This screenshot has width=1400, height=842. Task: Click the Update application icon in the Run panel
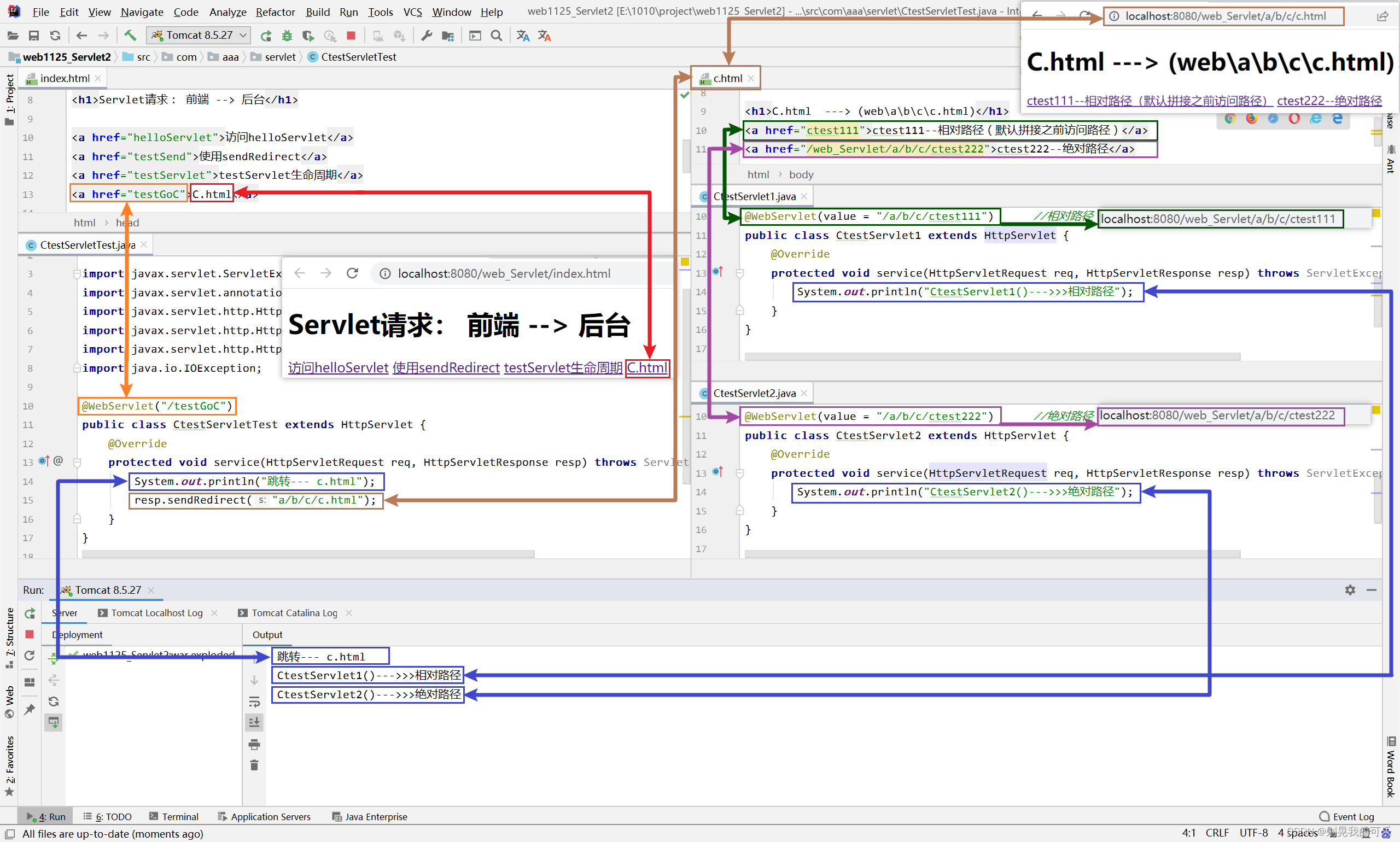tap(30, 656)
